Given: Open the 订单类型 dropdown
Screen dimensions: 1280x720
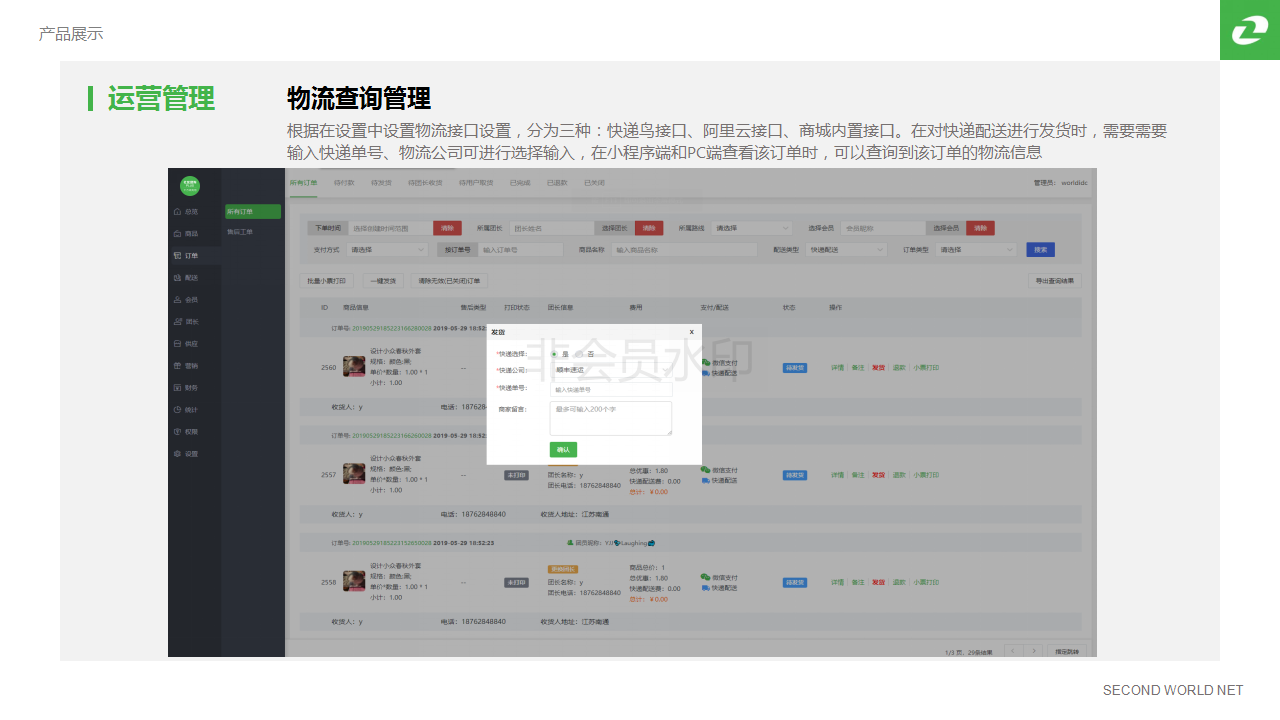Looking at the screenshot, I should tap(977, 250).
